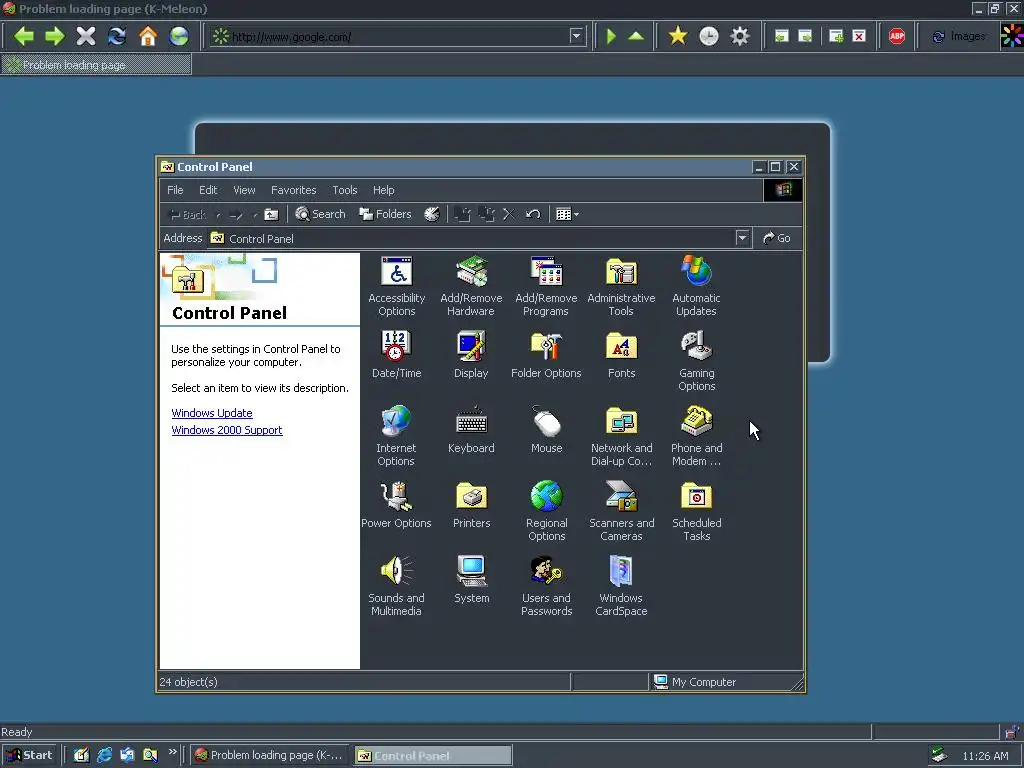Open Edit menu in Control Panel

(208, 190)
